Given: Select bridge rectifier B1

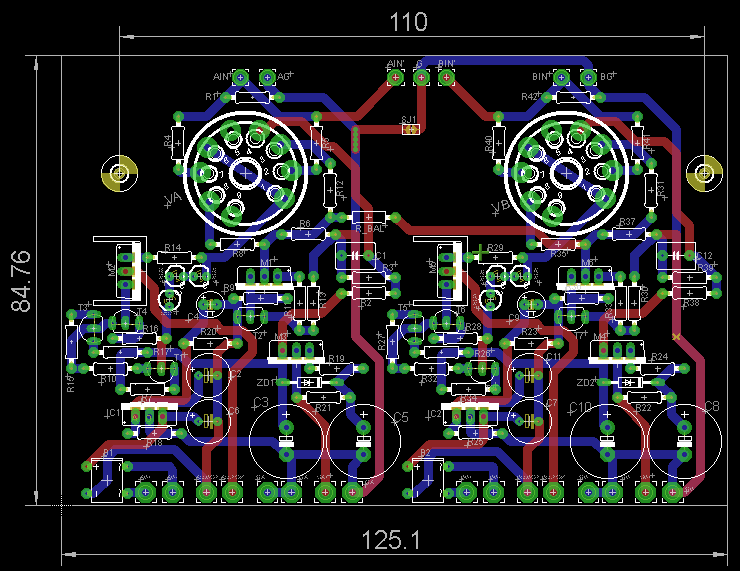Looking at the screenshot, I should point(107,480).
